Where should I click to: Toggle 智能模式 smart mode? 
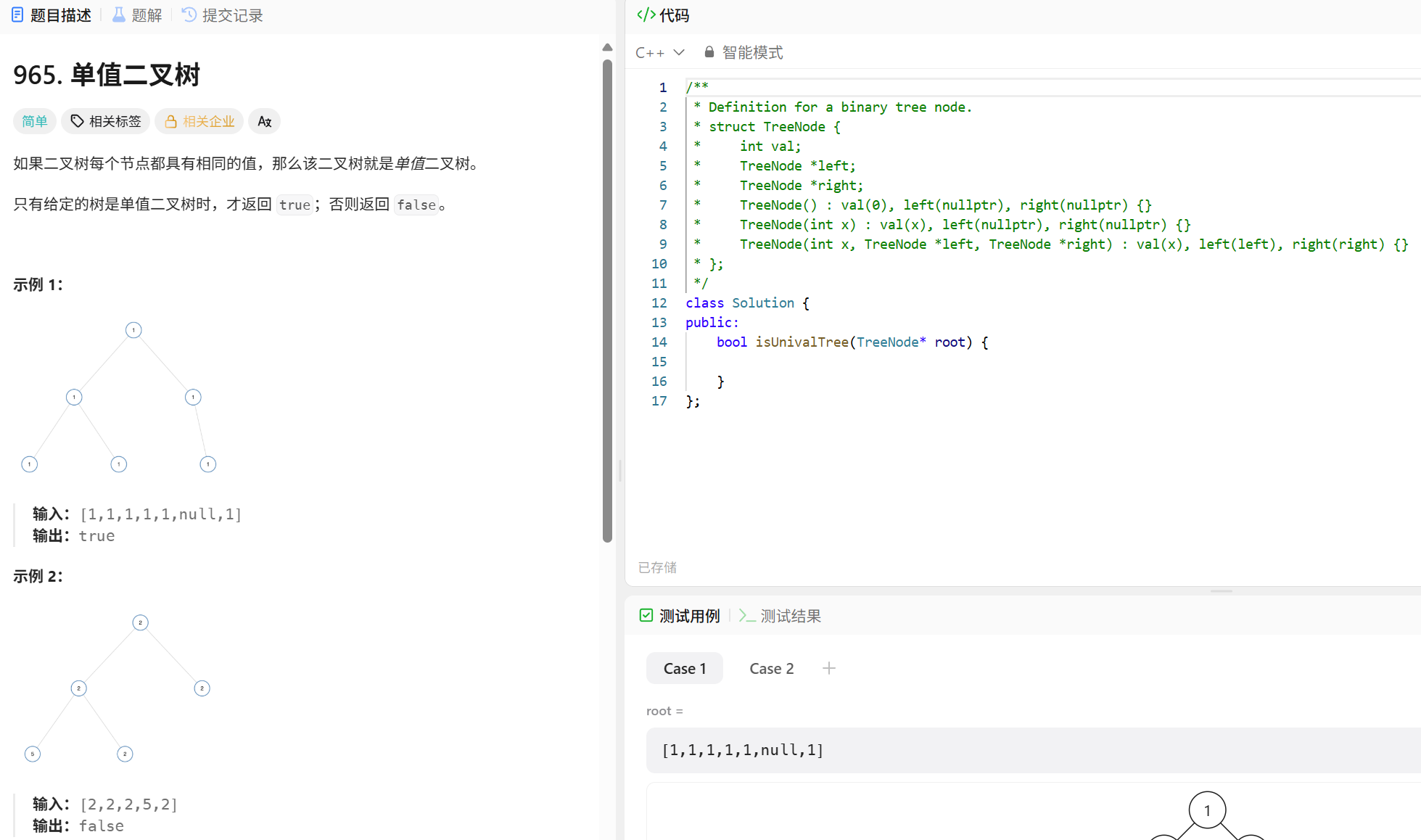752,52
